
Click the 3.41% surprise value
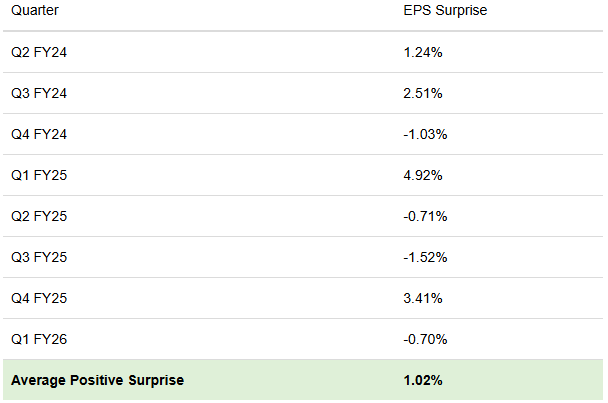422,298
